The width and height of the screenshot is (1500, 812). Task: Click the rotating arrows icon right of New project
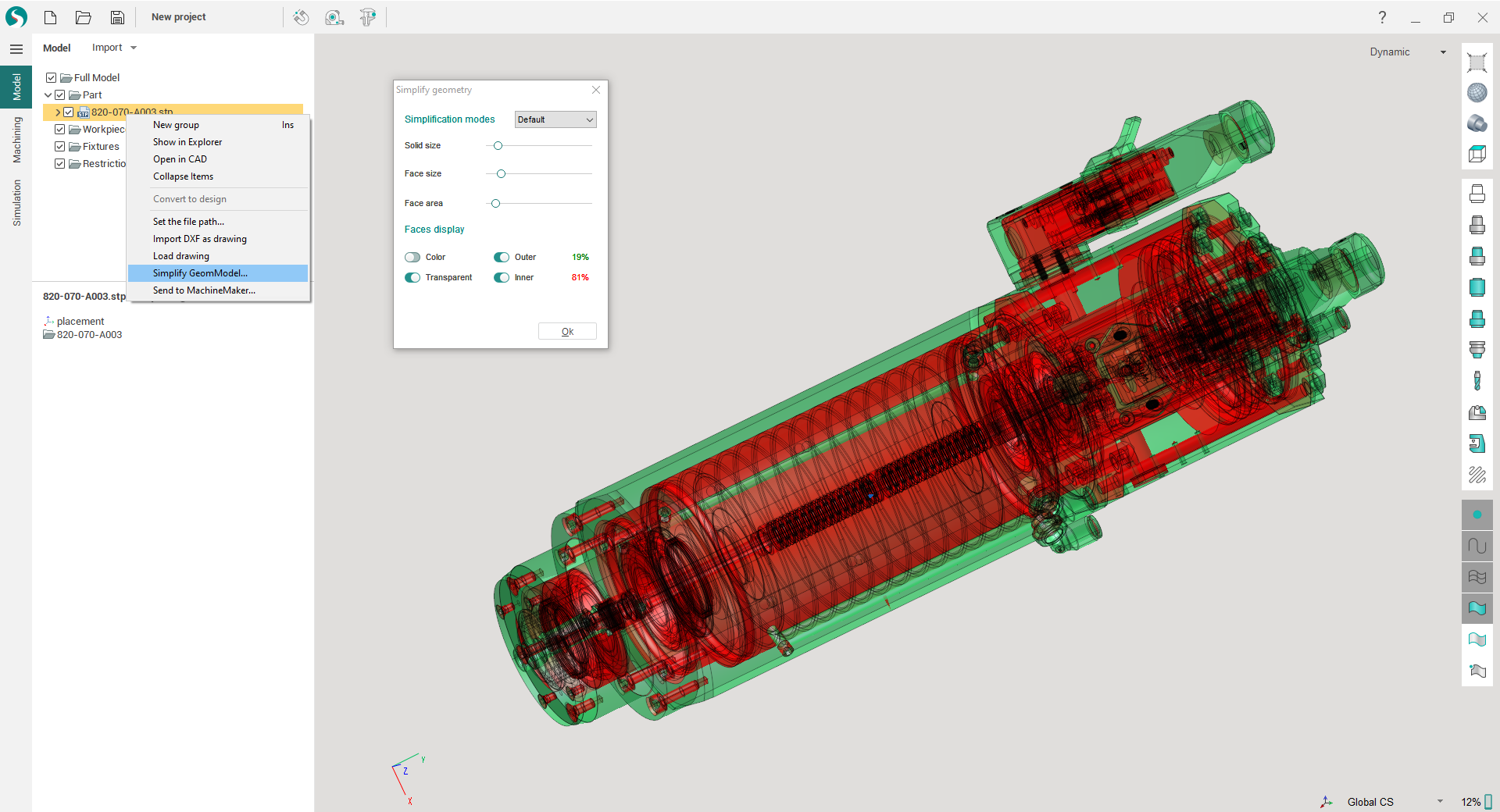[x=302, y=17]
